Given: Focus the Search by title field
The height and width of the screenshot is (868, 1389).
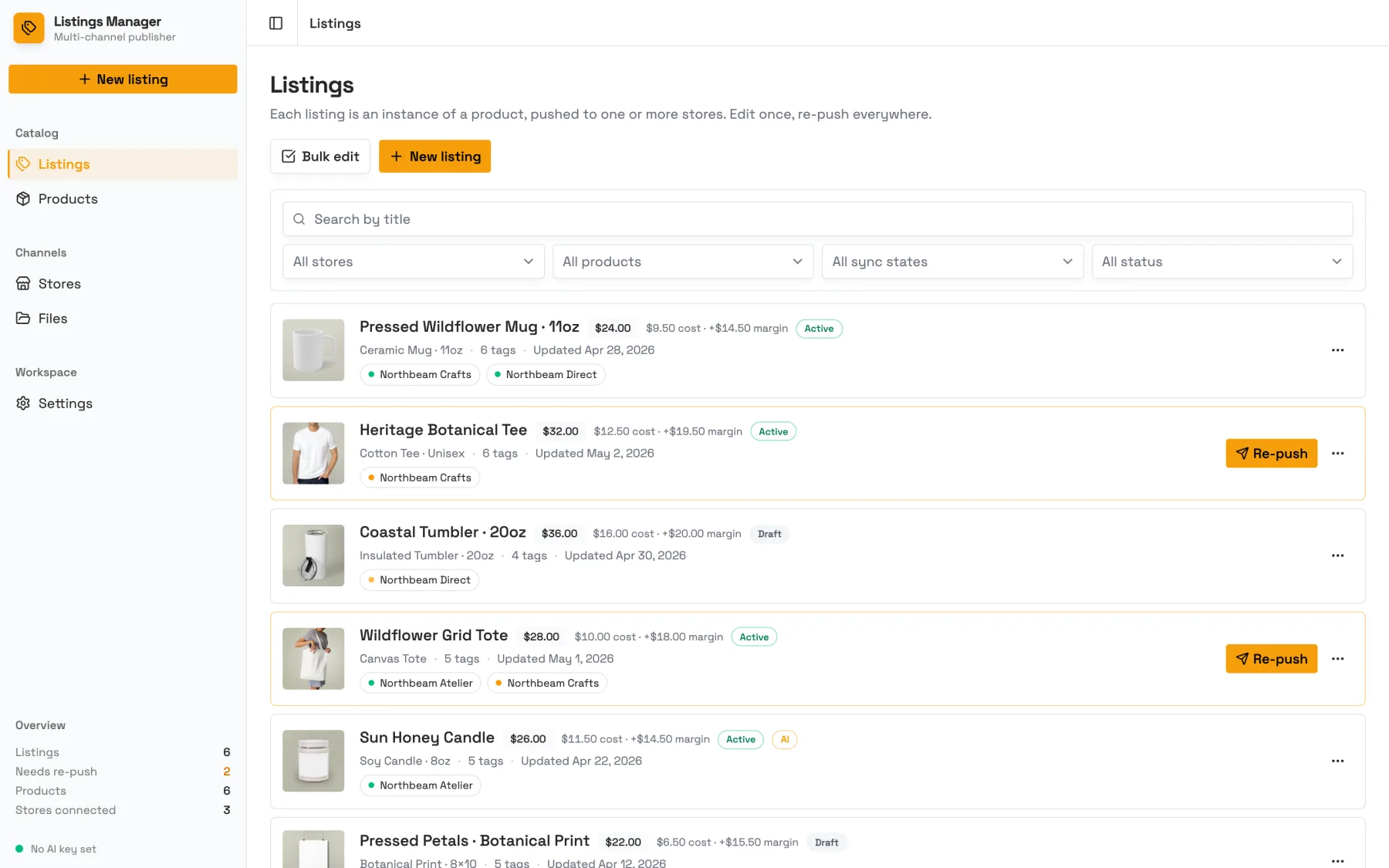Looking at the screenshot, I should tap(817, 219).
